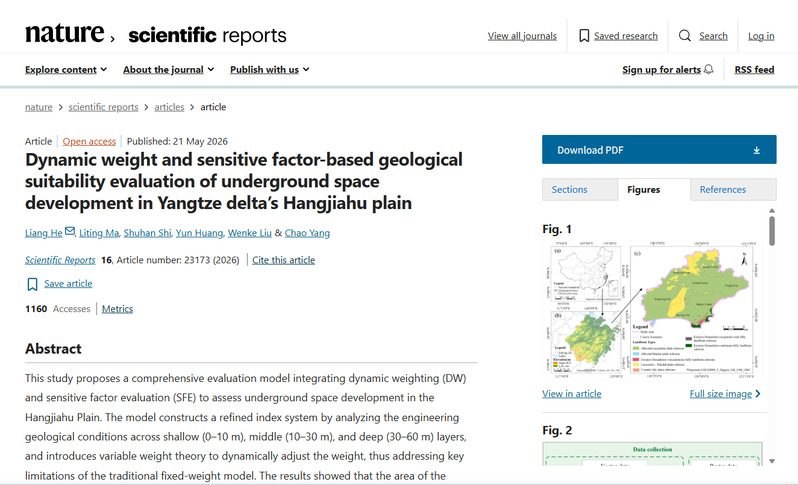Click the Abstract heading
The image size is (798, 485).
pyautogui.click(x=53, y=349)
